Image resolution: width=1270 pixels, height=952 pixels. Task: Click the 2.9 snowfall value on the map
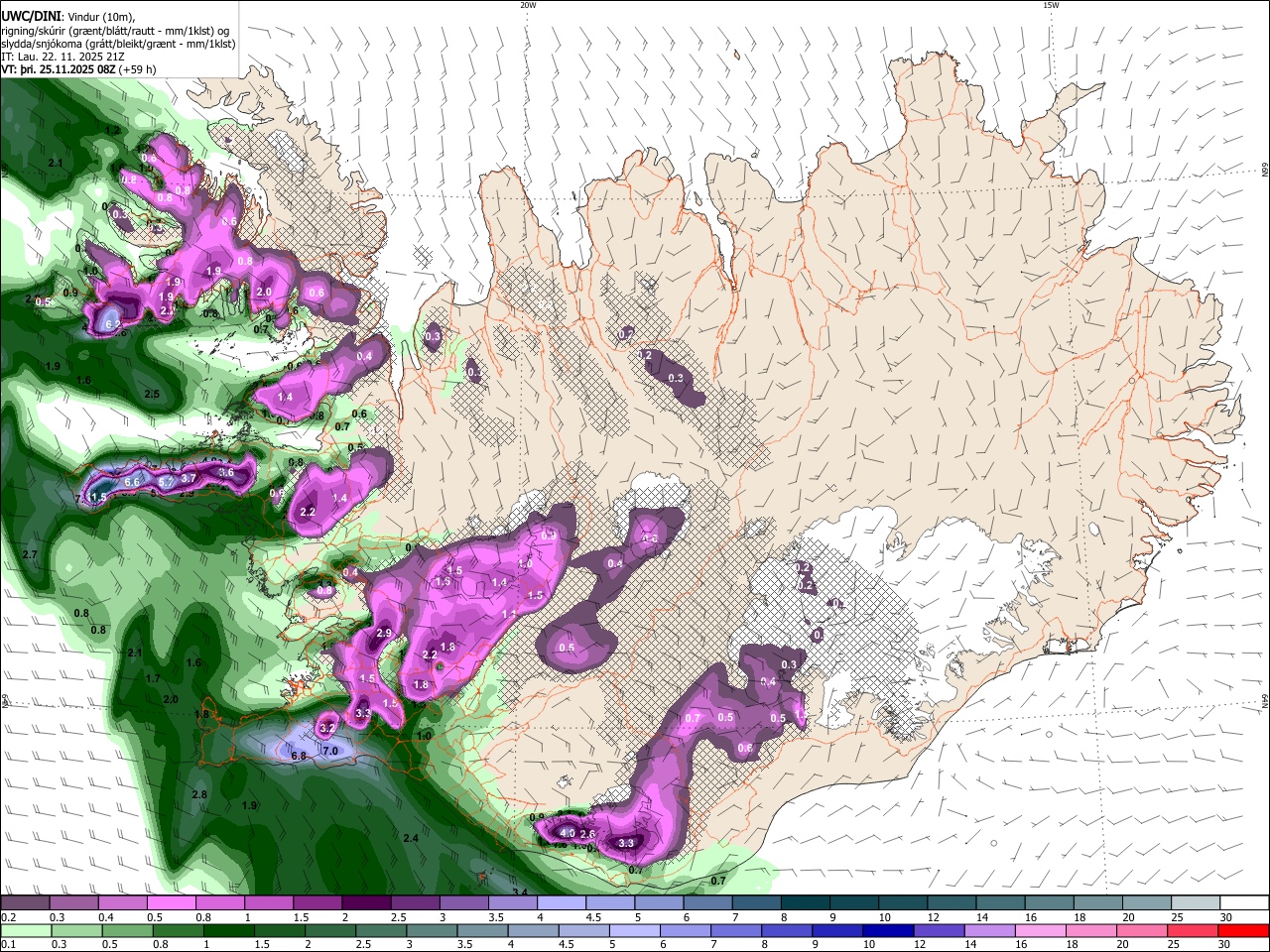point(385,633)
